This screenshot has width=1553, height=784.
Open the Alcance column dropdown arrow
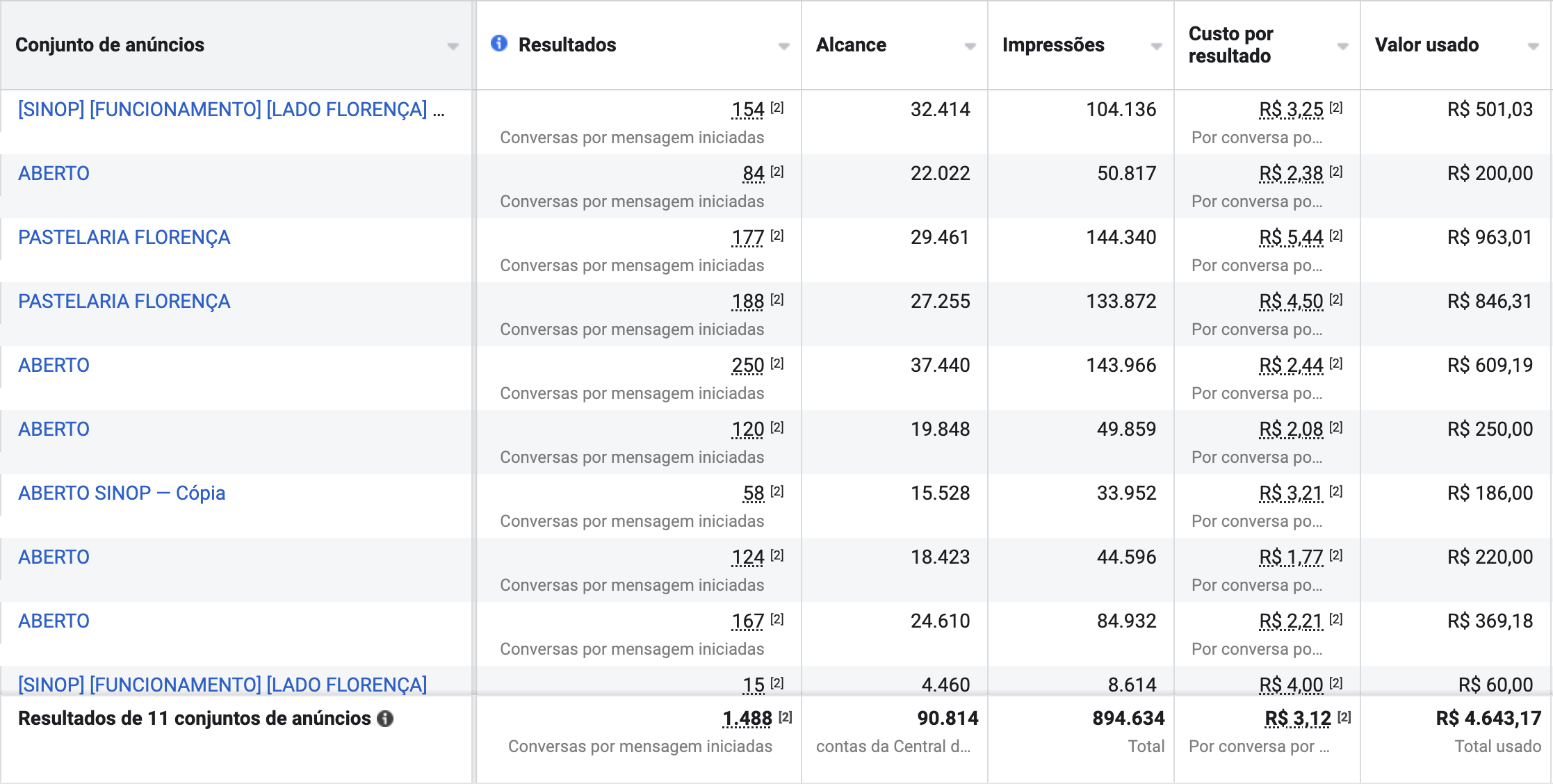(x=970, y=47)
